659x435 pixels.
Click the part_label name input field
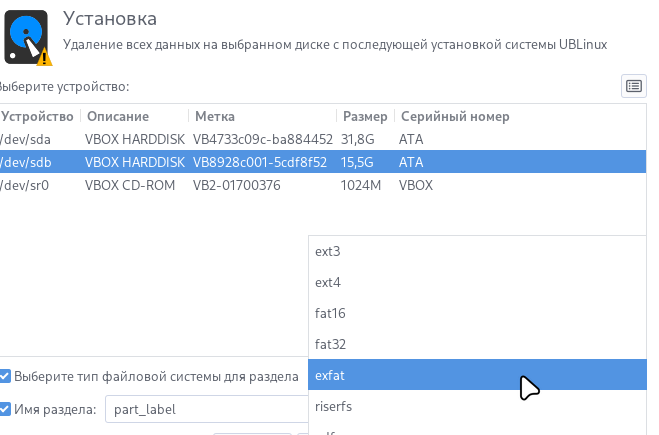click(x=205, y=409)
